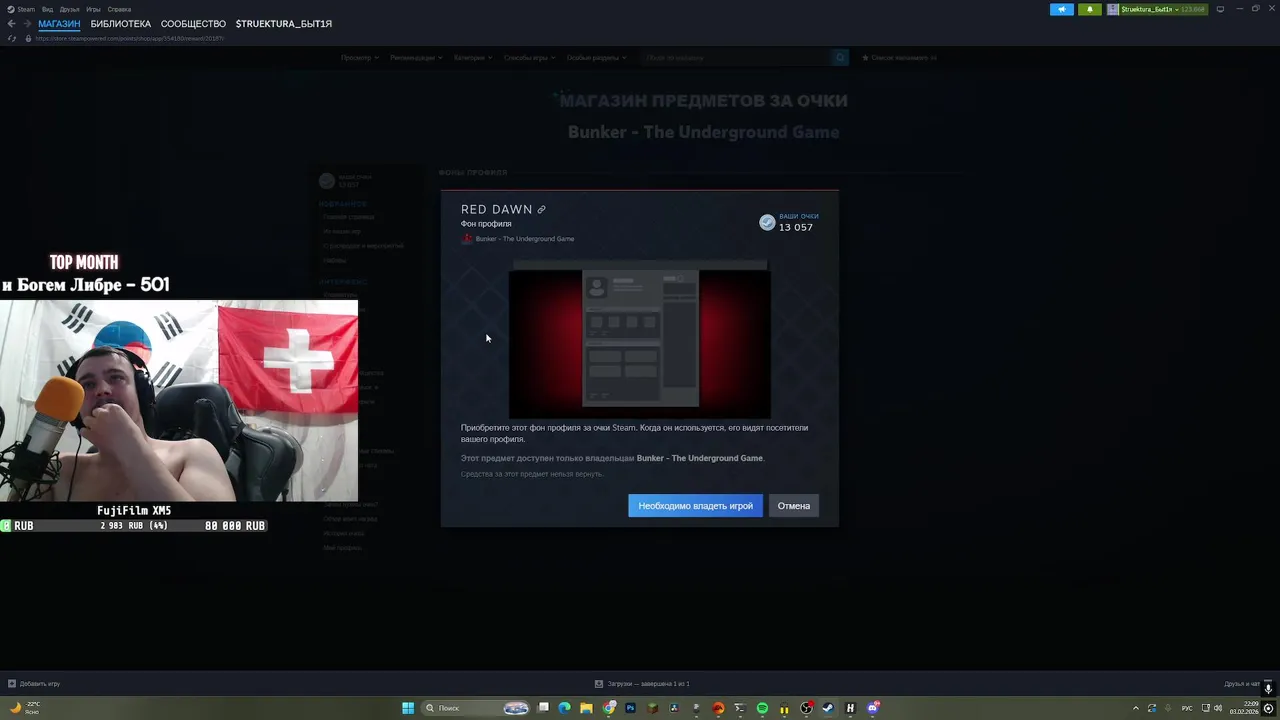This screenshot has width=1280, height=720.
Task: Switch the РУС input language indicator
Action: pos(1187,708)
